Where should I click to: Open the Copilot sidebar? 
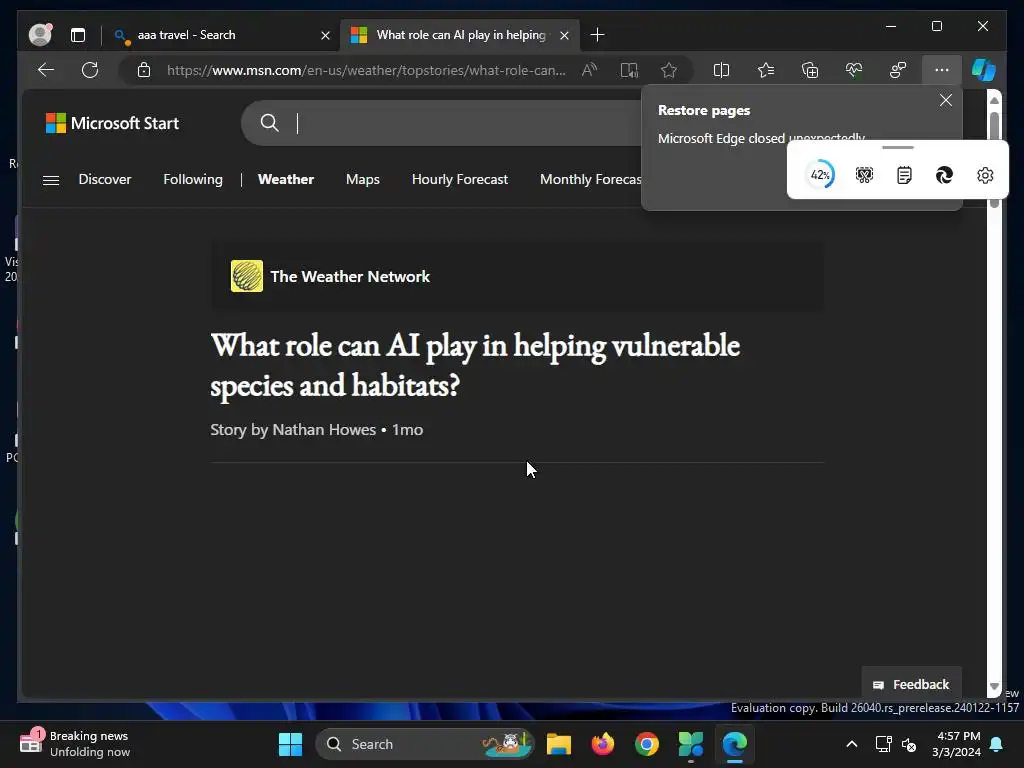click(984, 70)
